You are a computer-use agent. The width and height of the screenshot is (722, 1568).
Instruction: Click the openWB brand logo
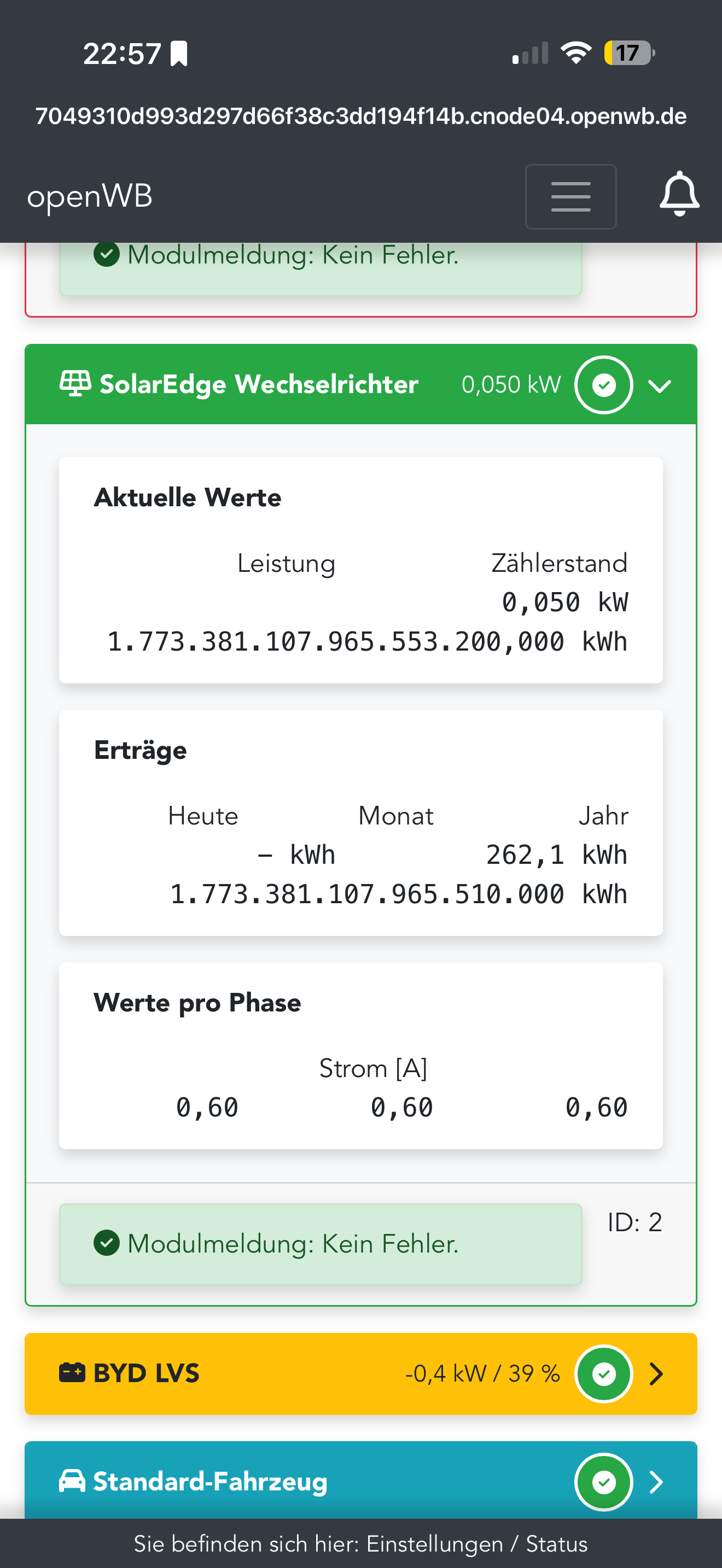click(90, 197)
